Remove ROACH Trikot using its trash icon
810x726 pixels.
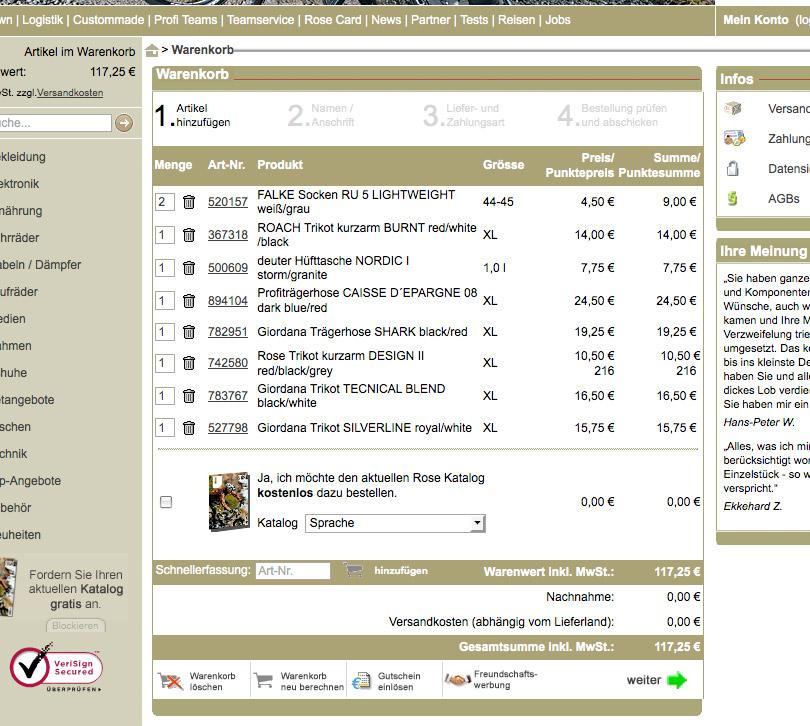click(x=189, y=235)
